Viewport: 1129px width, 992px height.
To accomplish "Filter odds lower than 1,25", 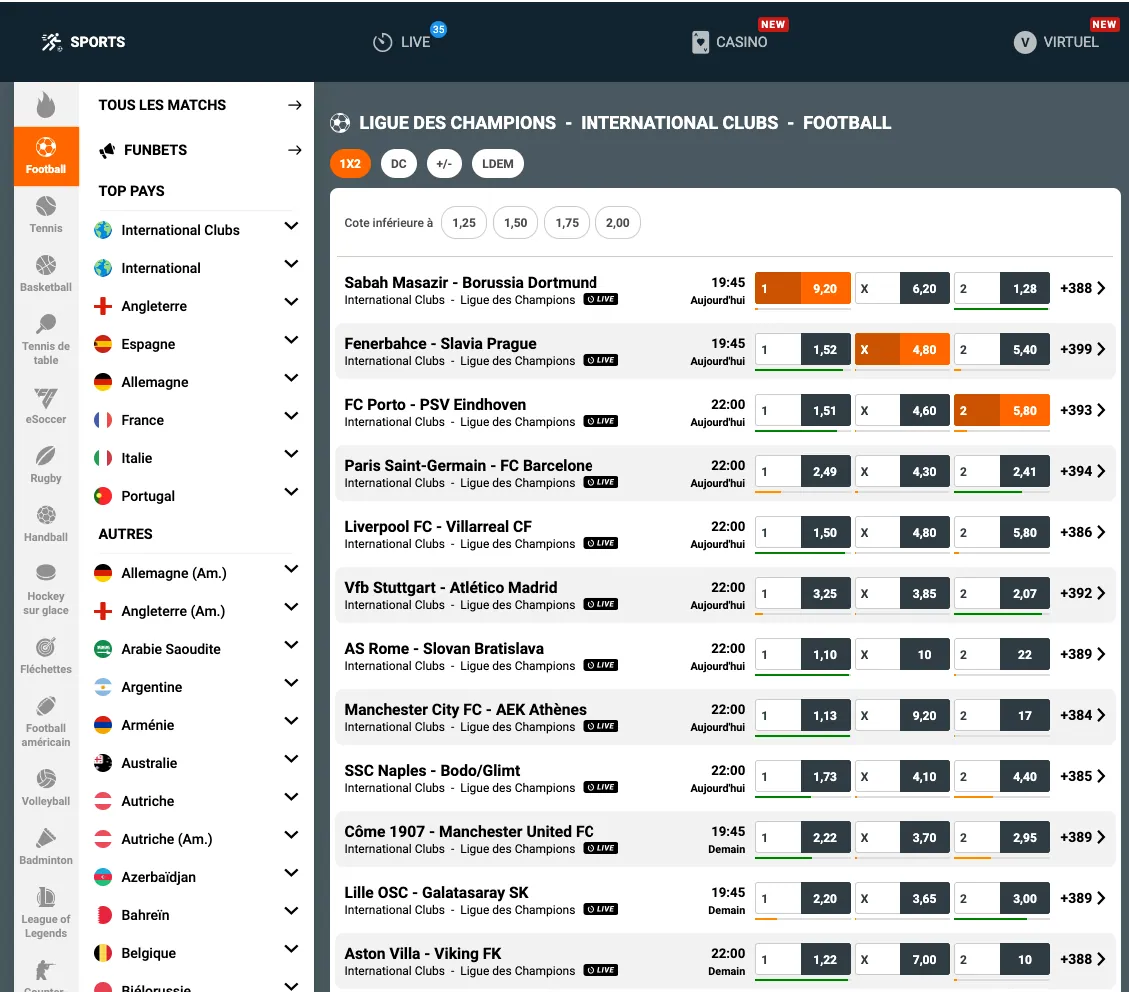I will 464,223.
